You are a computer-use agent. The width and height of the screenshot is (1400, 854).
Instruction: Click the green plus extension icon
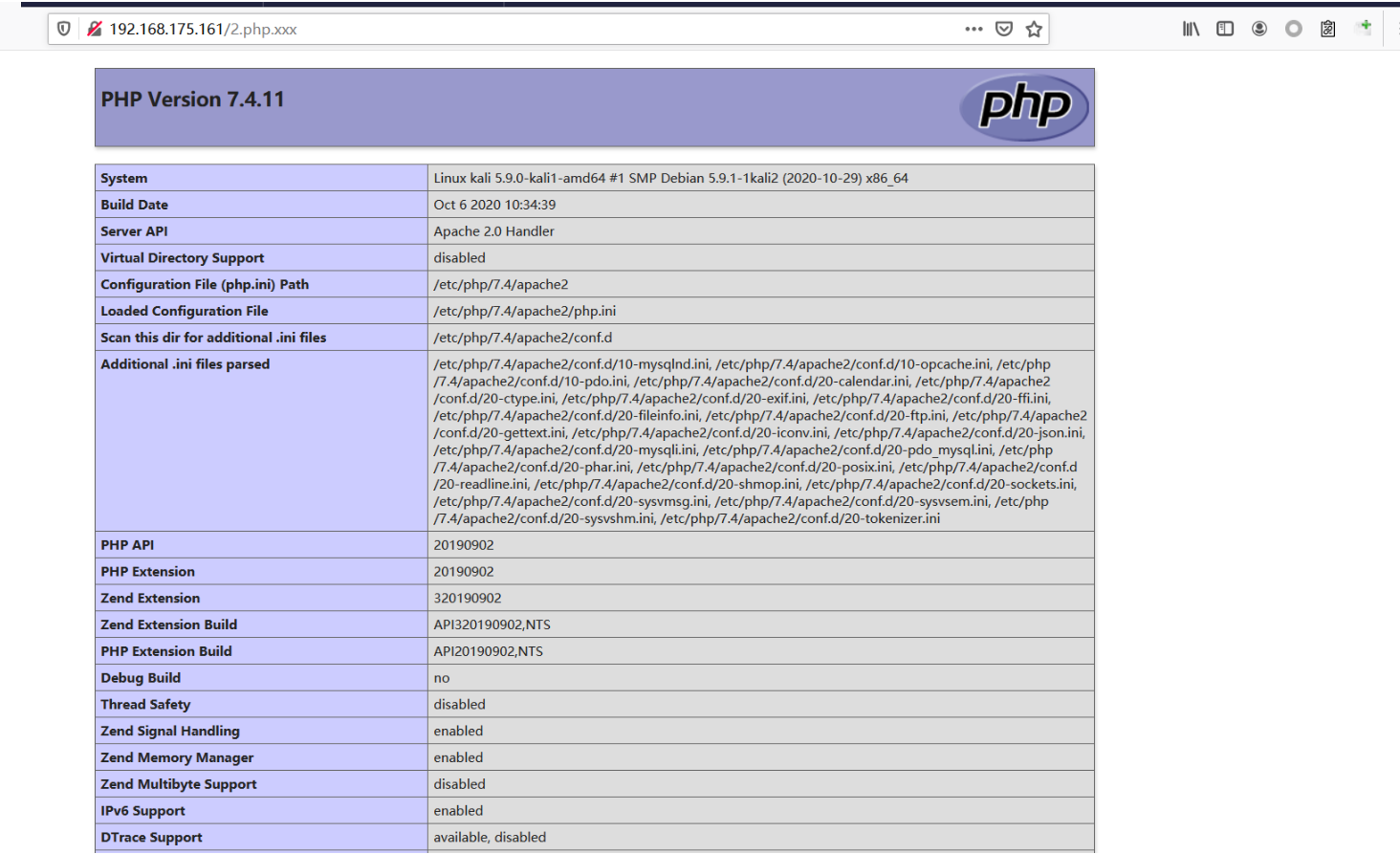click(x=1364, y=28)
